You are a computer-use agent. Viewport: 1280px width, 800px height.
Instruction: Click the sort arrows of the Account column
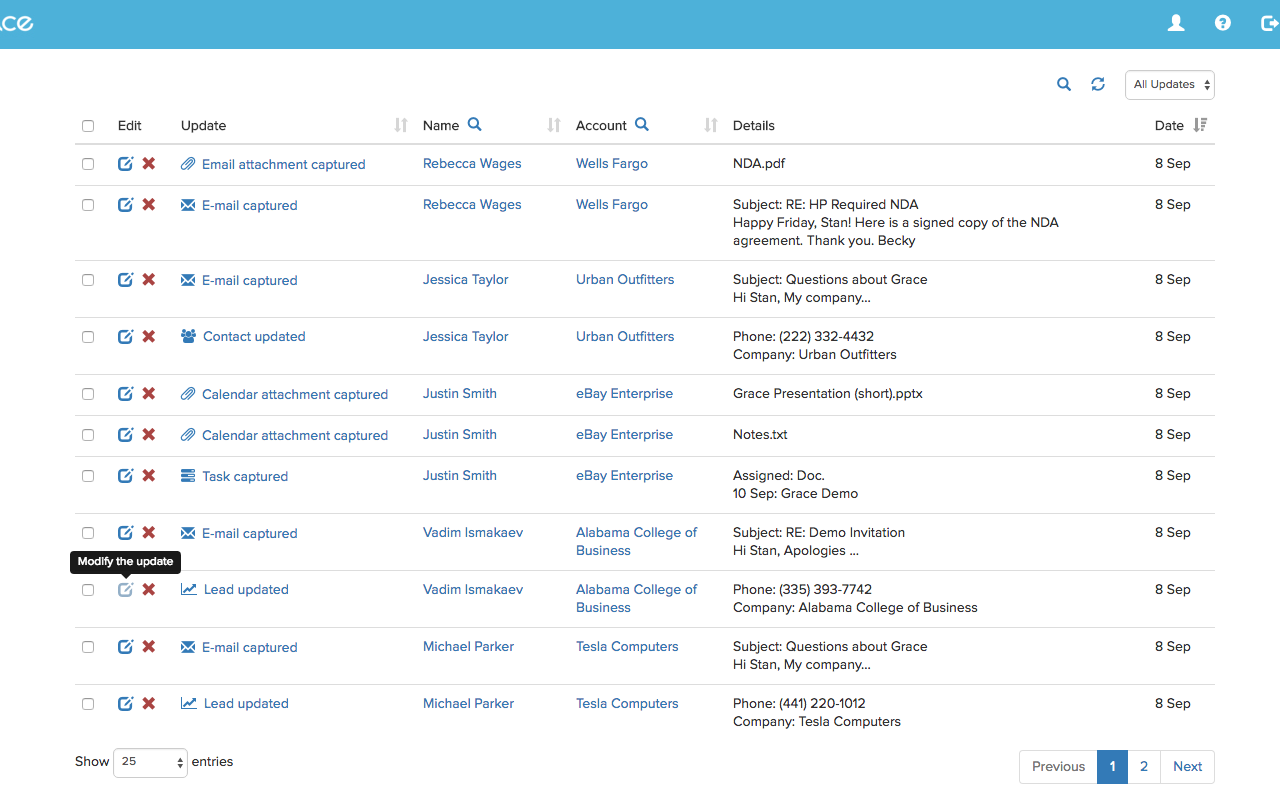pos(711,125)
